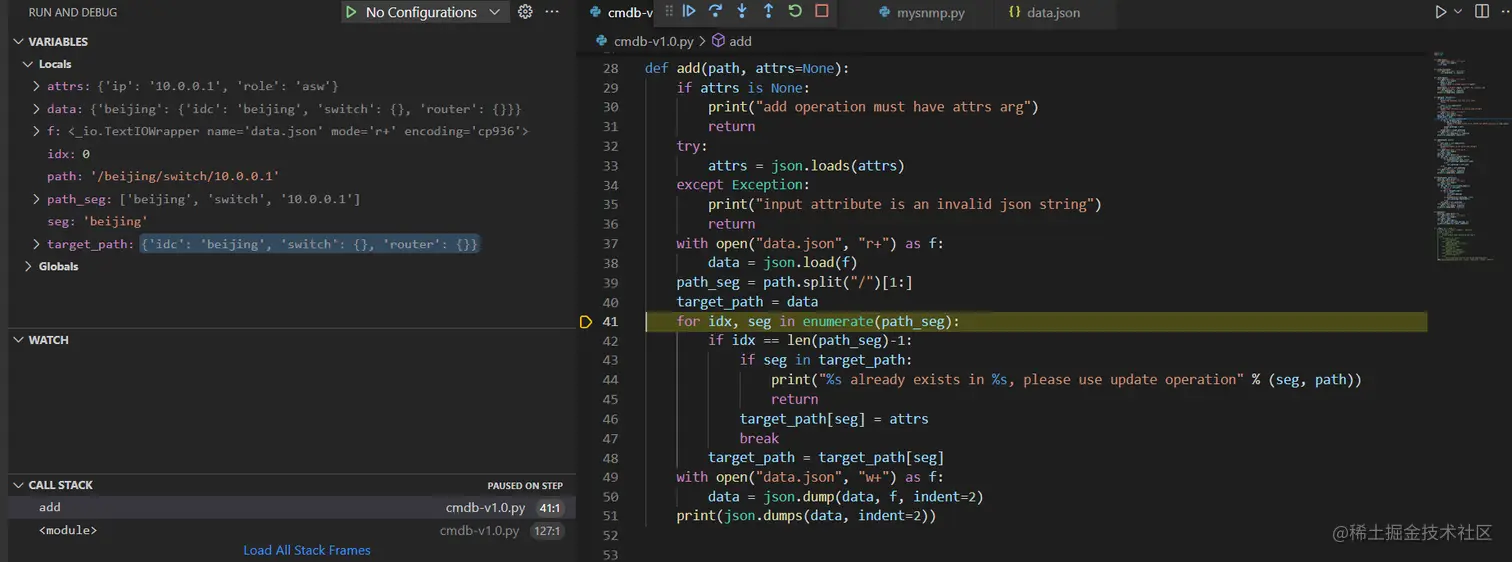
Task: Open No Configurations dropdown
Action: [x=425, y=12]
